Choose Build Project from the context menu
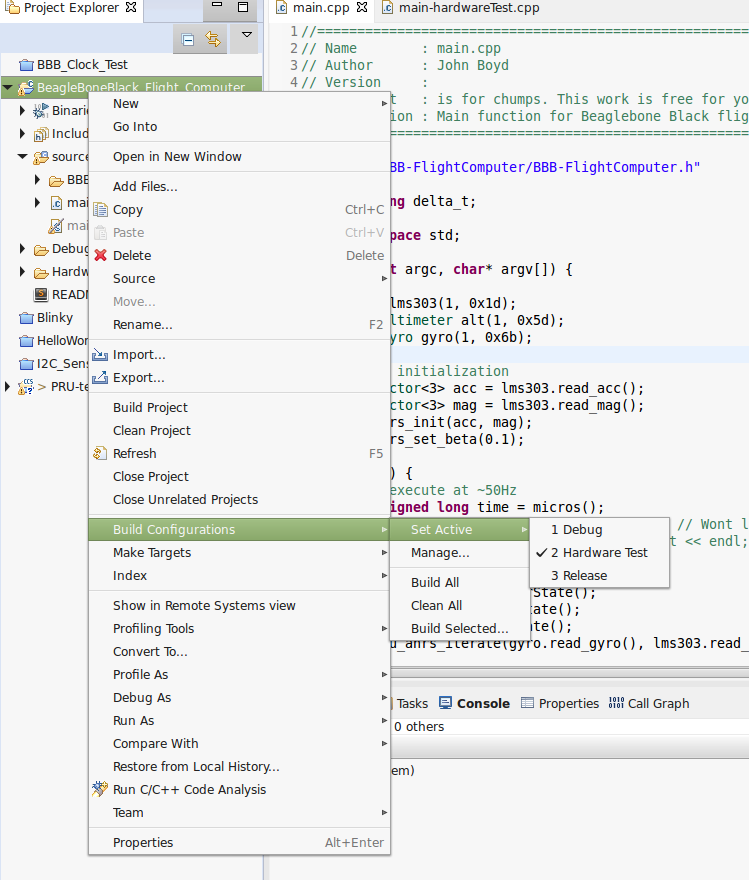 point(150,408)
